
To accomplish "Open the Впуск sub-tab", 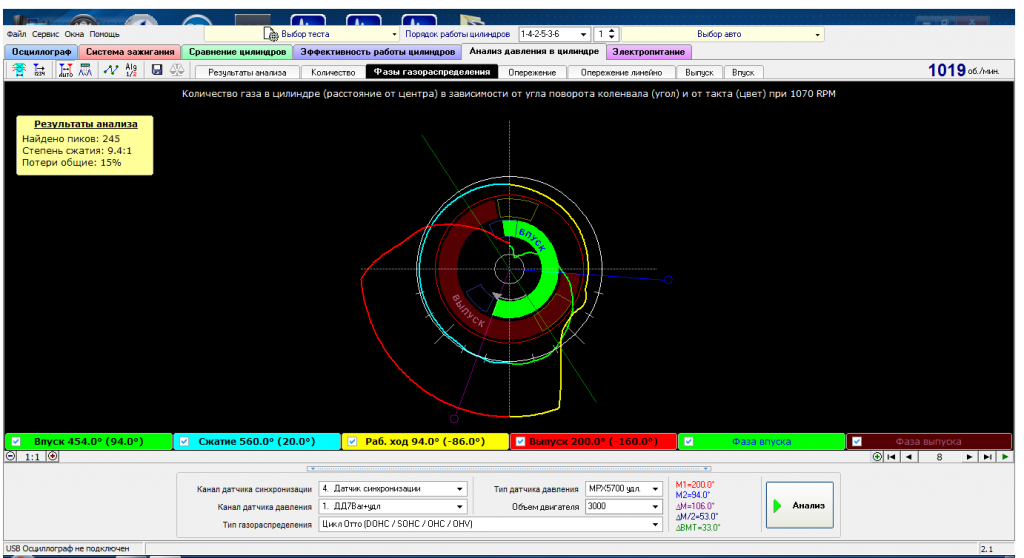I will pos(743,73).
